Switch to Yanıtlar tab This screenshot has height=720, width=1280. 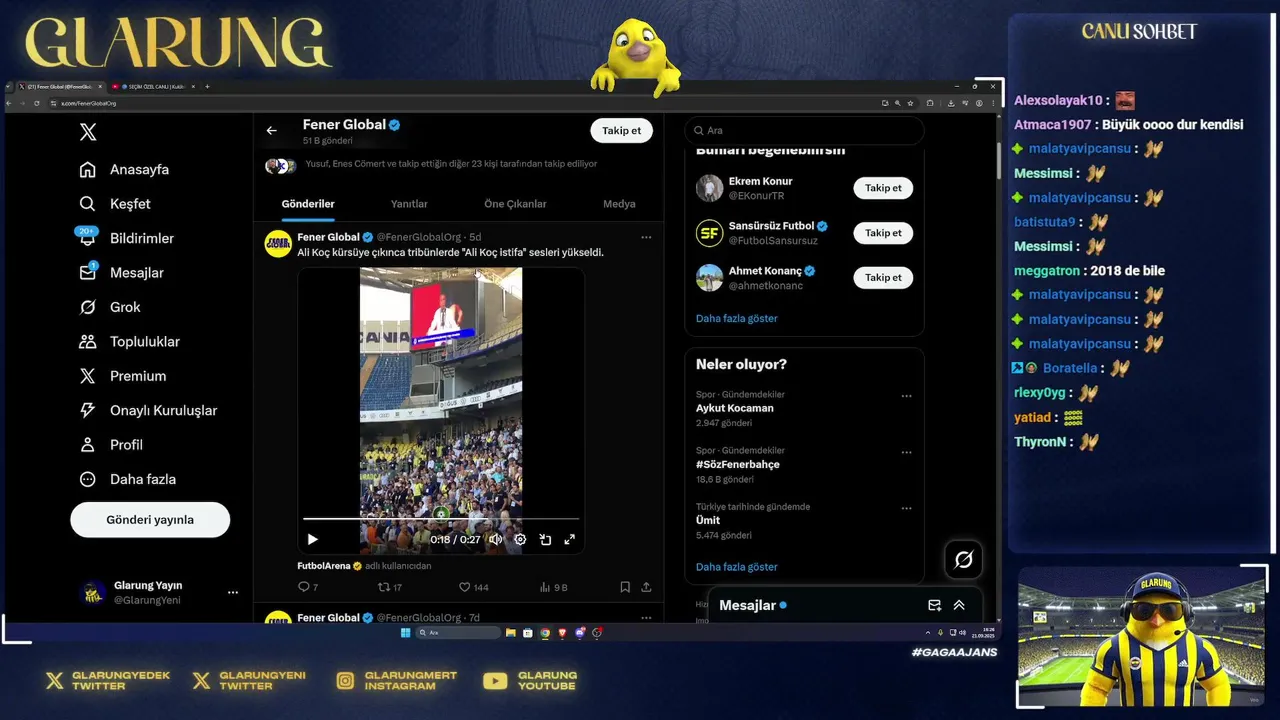[409, 204]
